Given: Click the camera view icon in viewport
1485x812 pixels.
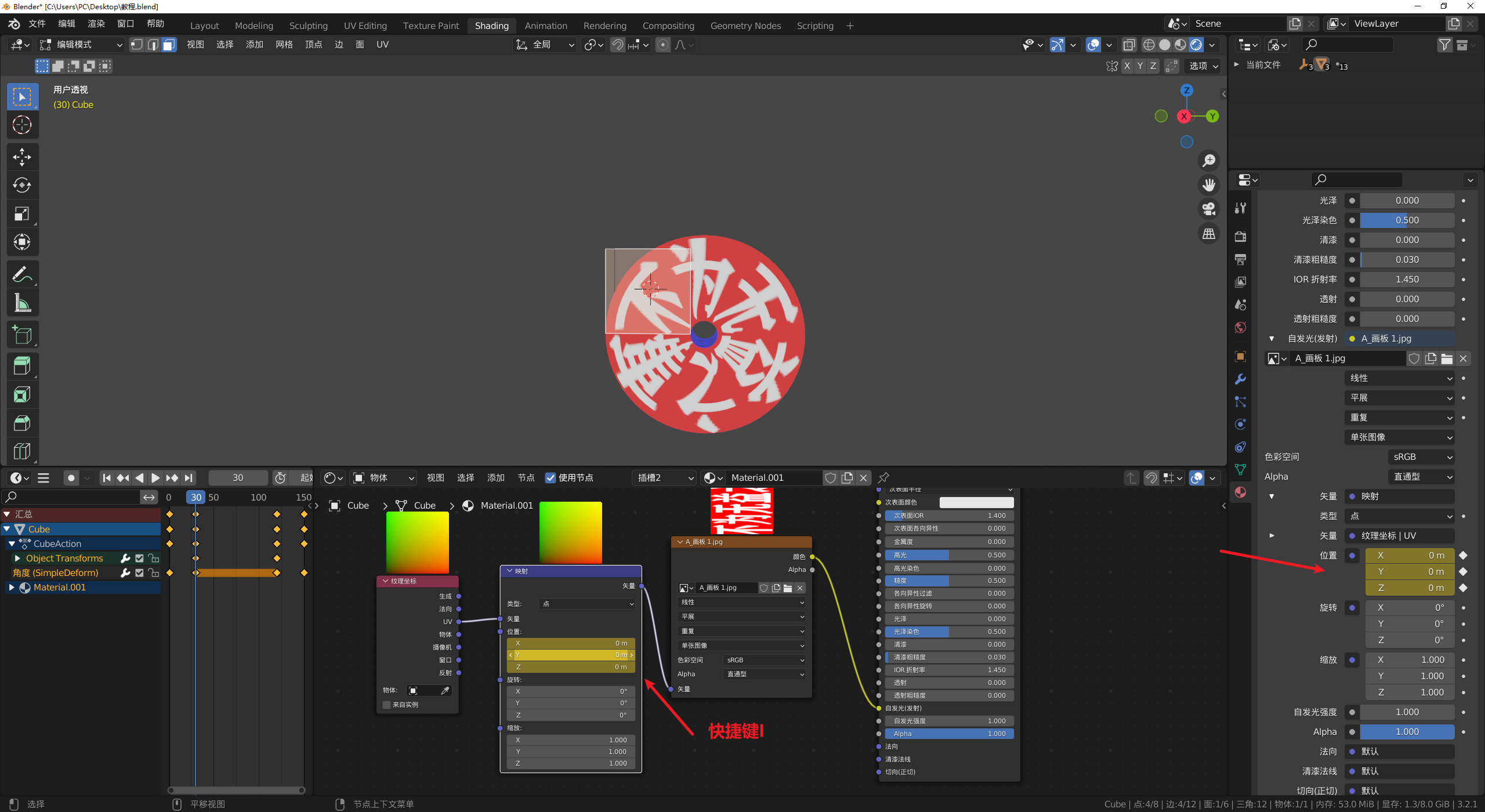Looking at the screenshot, I should click(x=1209, y=209).
